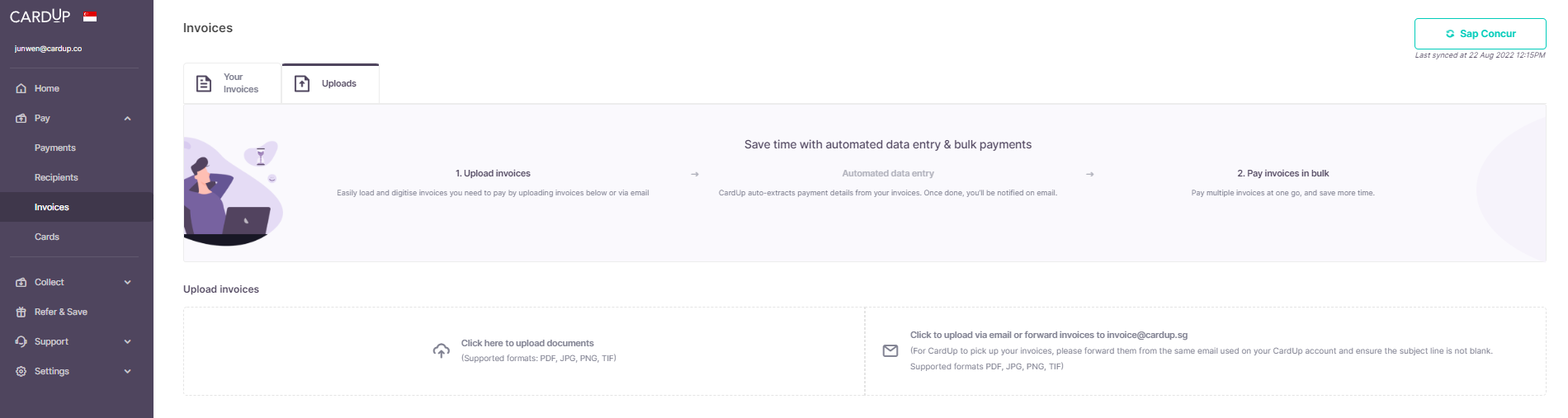Sync with Sap Concur button
The width and height of the screenshot is (1568, 418).
[x=1480, y=34]
